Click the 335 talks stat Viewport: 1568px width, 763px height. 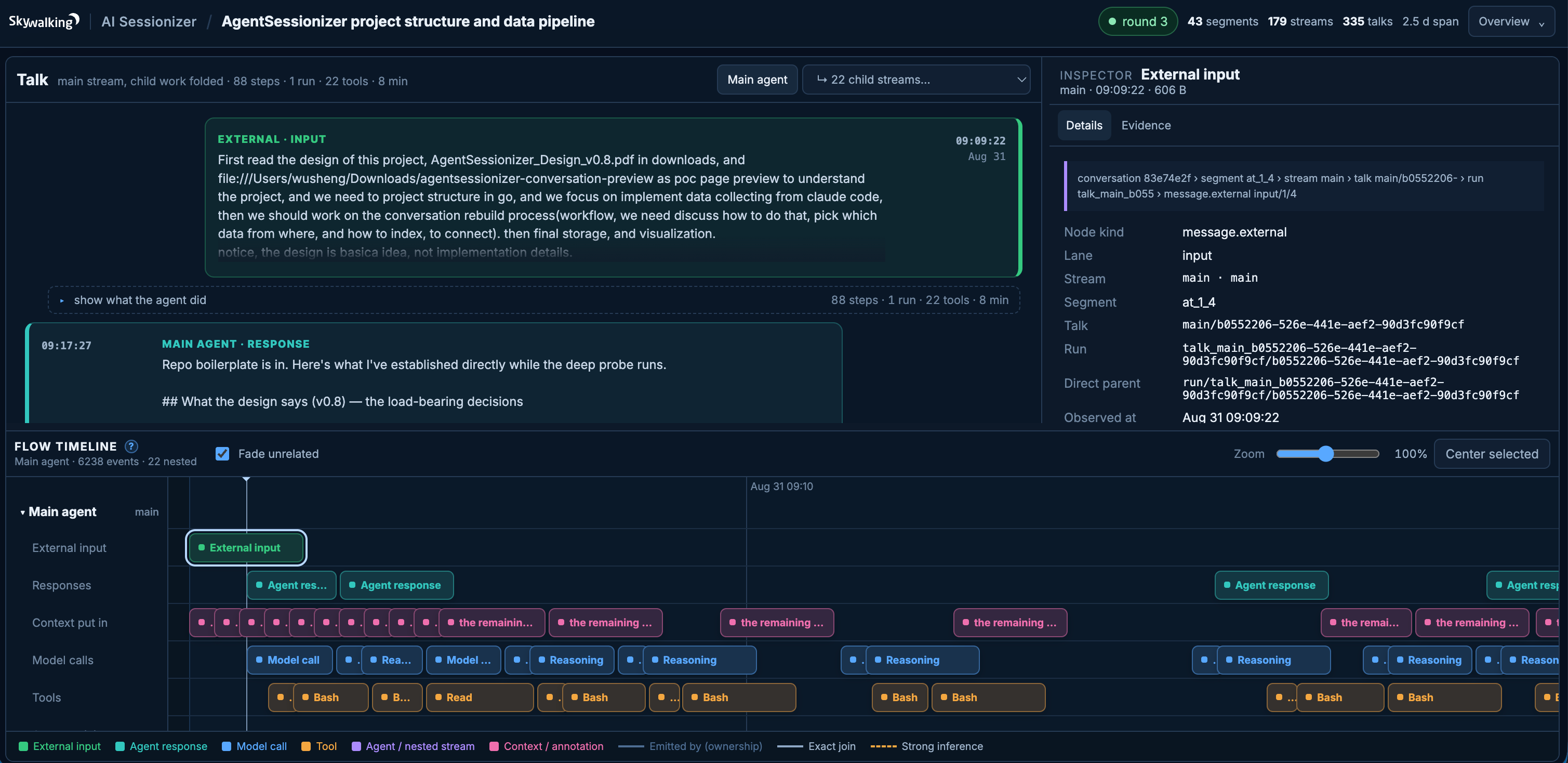[x=1367, y=21]
